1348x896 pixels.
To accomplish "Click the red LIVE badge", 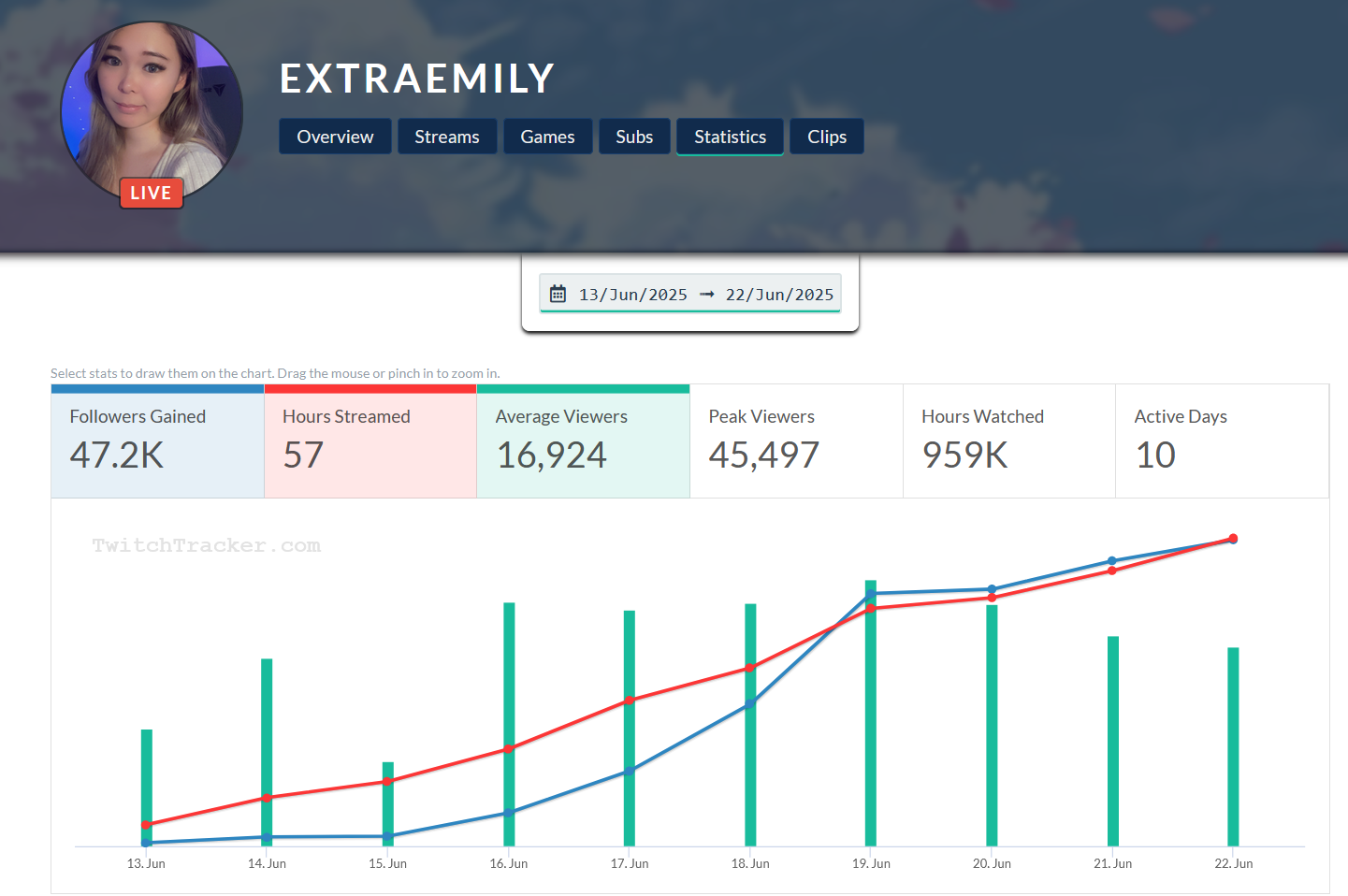I will click(x=151, y=193).
